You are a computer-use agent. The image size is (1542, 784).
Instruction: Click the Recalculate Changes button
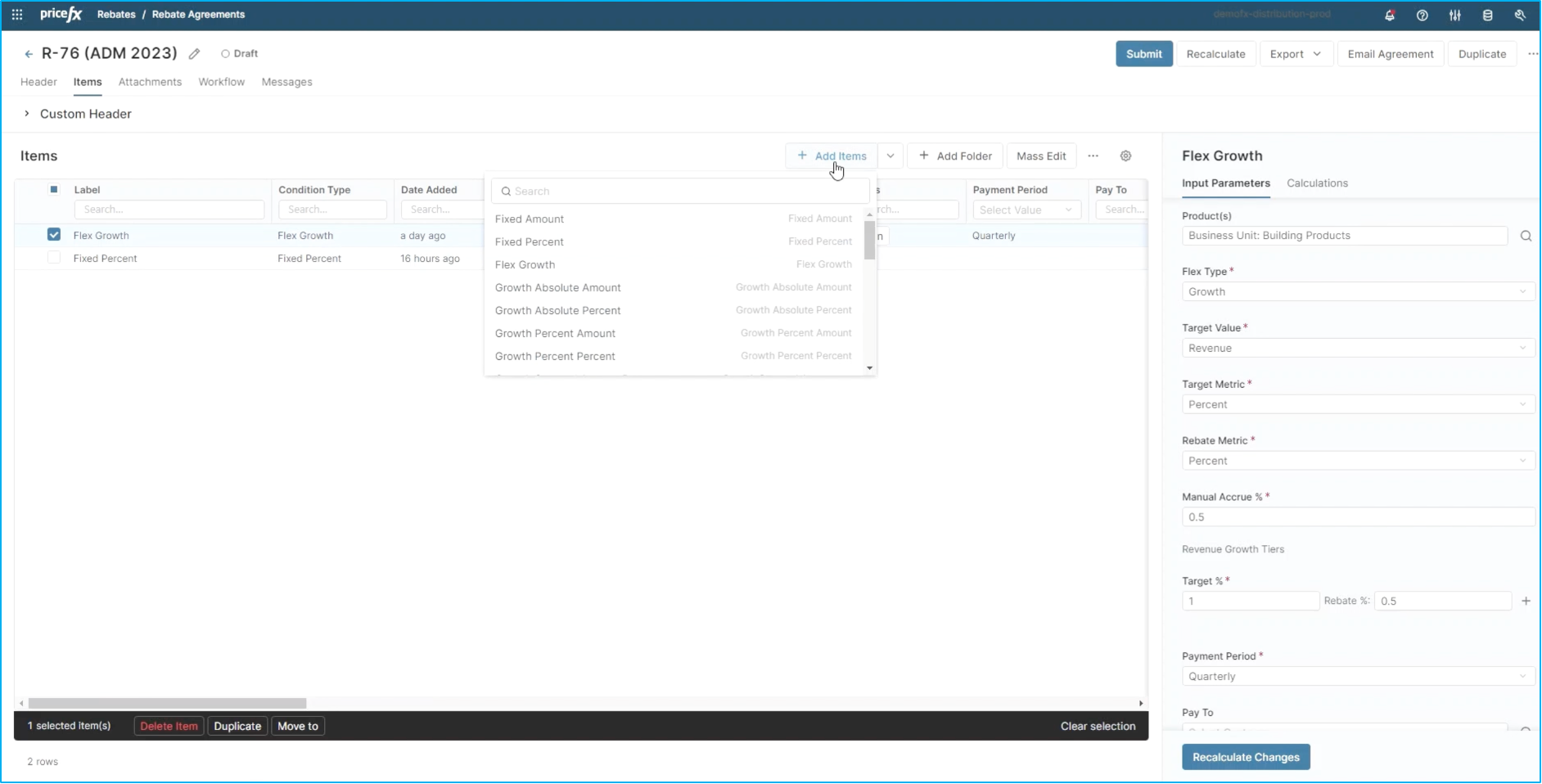tap(1245, 757)
